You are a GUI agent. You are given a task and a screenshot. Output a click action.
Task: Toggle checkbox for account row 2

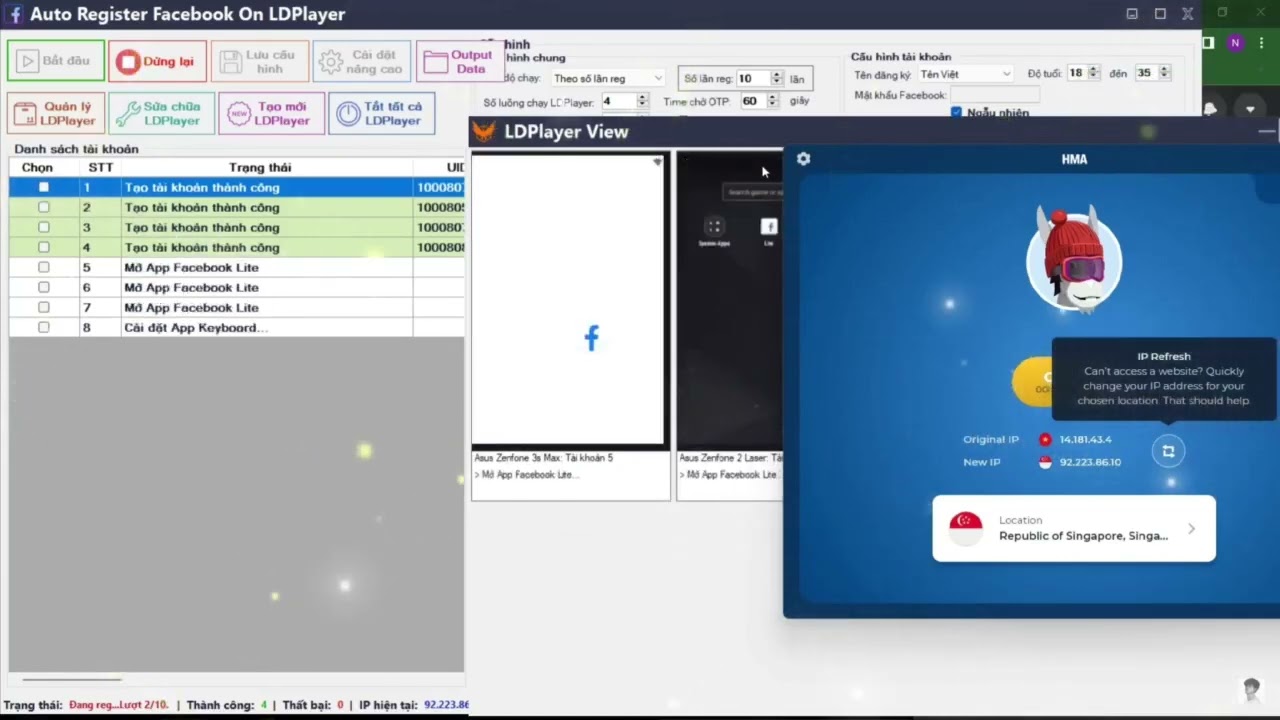(x=43, y=207)
